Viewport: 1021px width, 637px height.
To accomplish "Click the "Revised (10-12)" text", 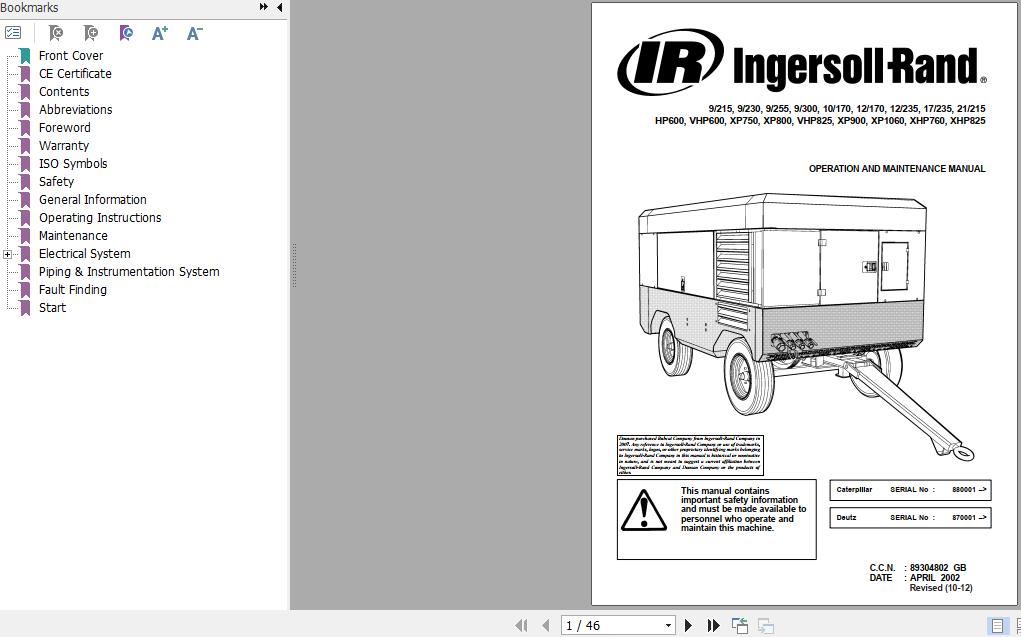I will (x=941, y=587).
